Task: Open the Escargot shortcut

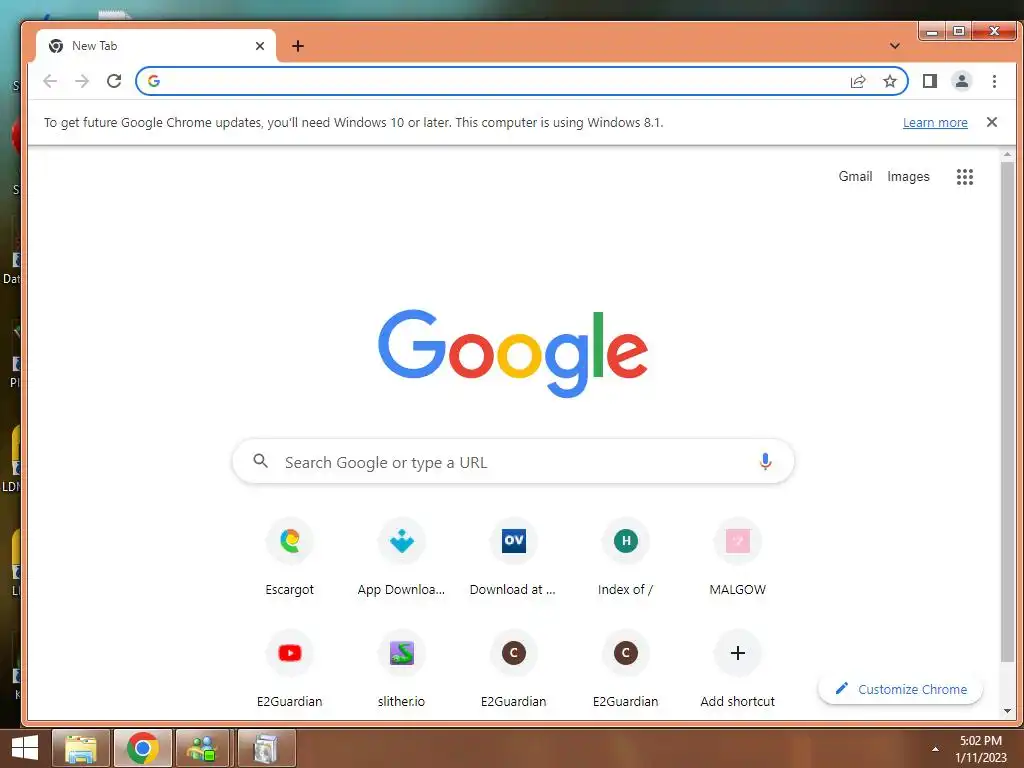Action: tap(289, 557)
